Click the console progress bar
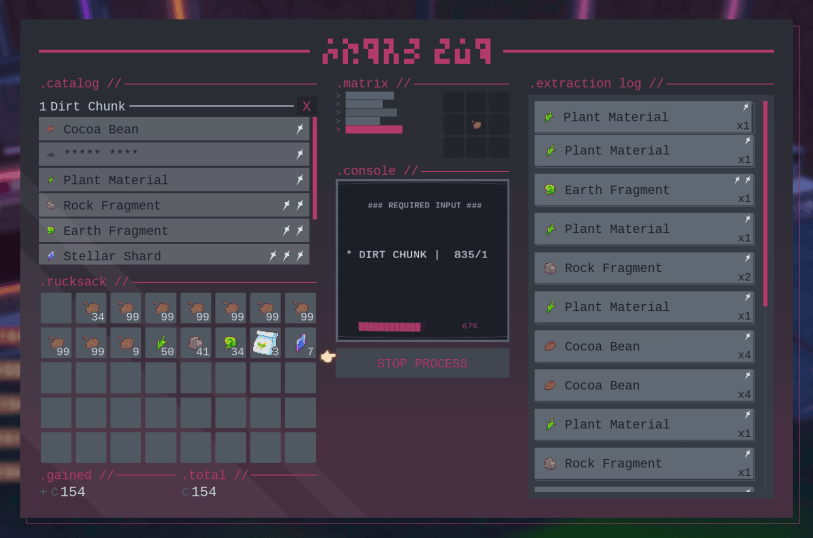 pyautogui.click(x=390, y=326)
